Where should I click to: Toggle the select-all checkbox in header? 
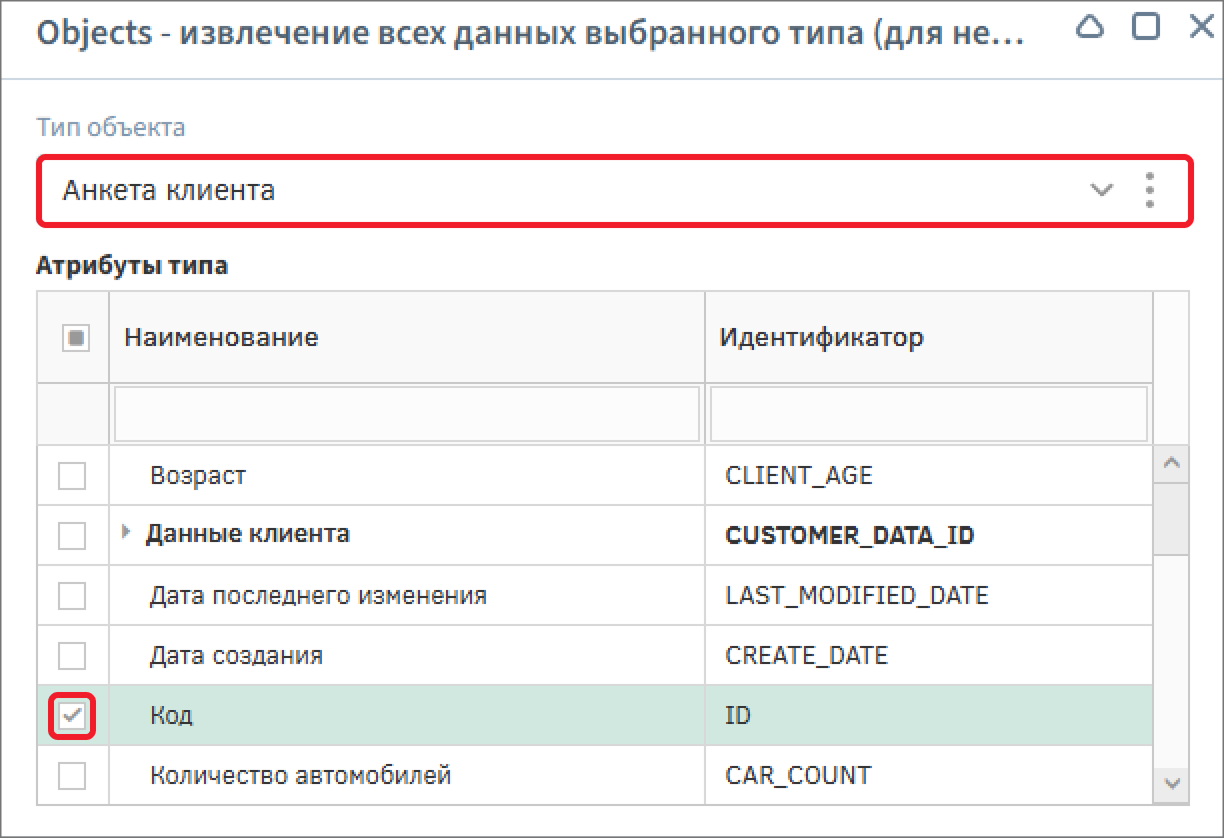click(x=75, y=338)
